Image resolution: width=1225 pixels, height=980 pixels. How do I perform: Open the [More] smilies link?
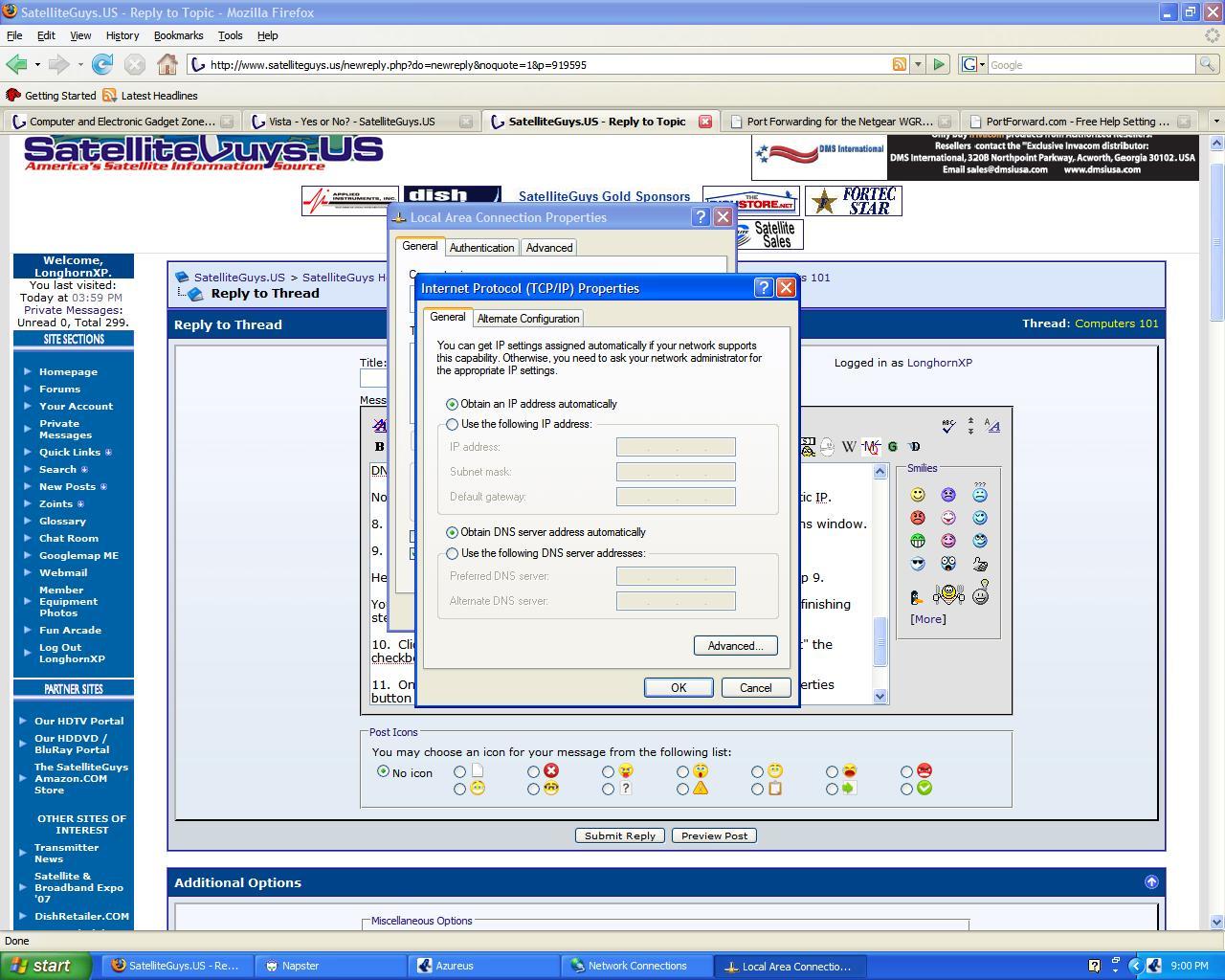click(928, 619)
